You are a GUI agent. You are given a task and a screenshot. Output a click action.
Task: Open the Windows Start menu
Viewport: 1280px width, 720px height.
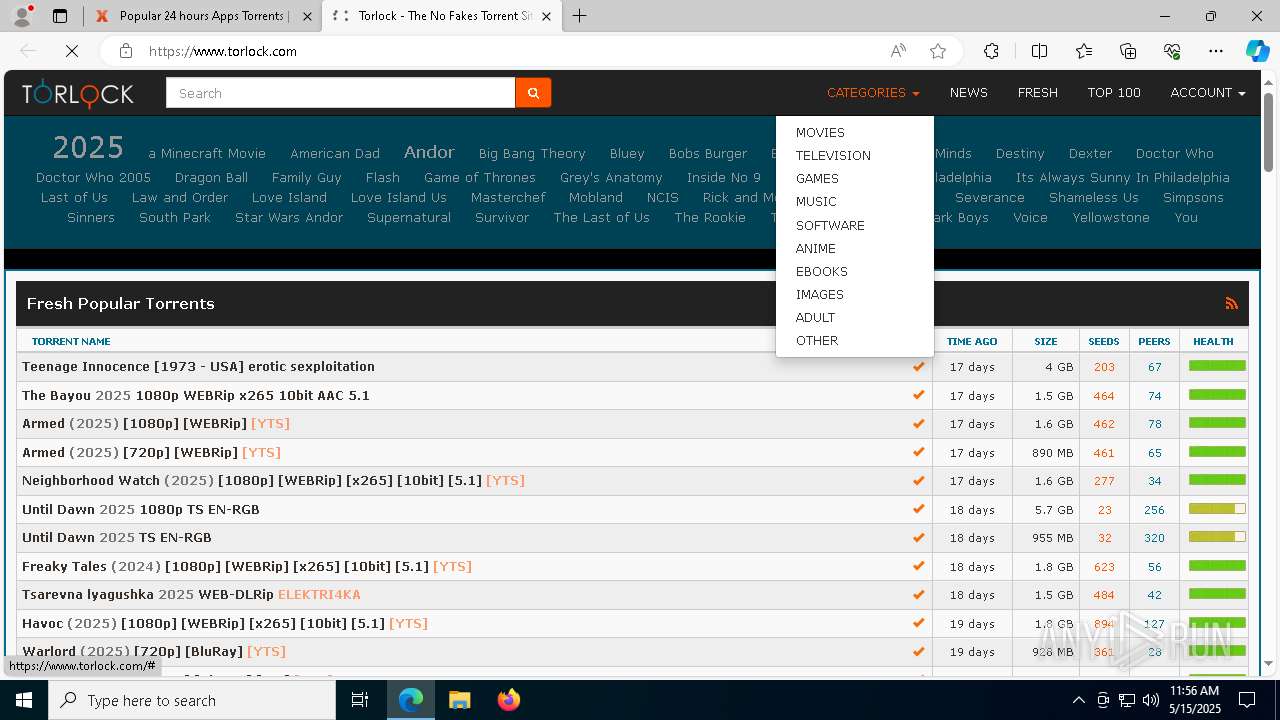(x=24, y=700)
